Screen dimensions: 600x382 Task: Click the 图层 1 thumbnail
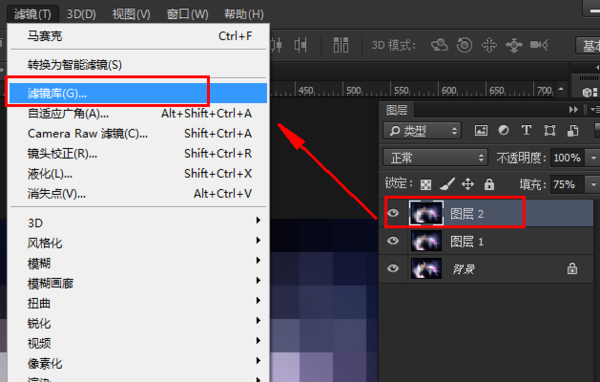pos(426,241)
